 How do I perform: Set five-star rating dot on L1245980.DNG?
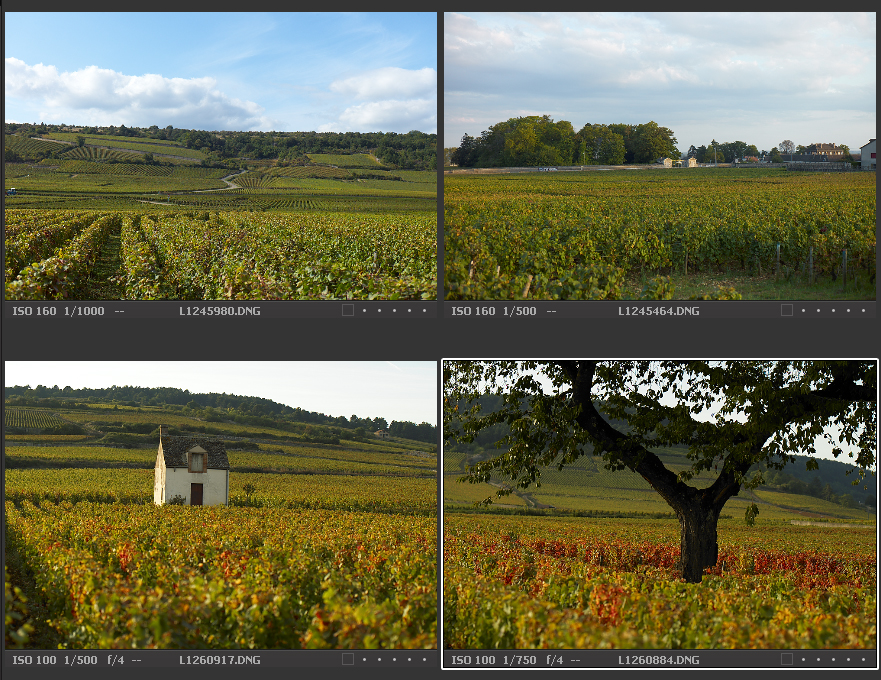pyautogui.click(x=424, y=311)
